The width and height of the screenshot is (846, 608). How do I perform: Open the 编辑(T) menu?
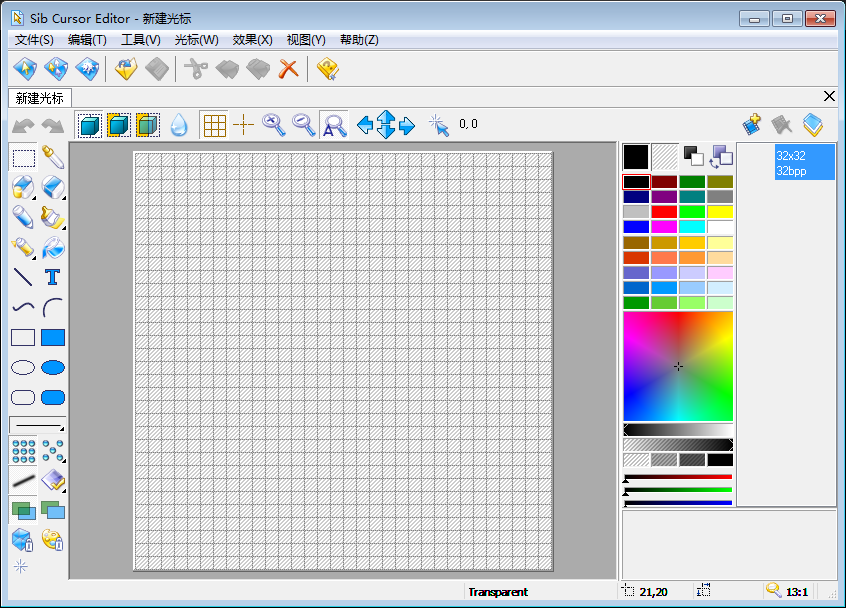[87, 40]
